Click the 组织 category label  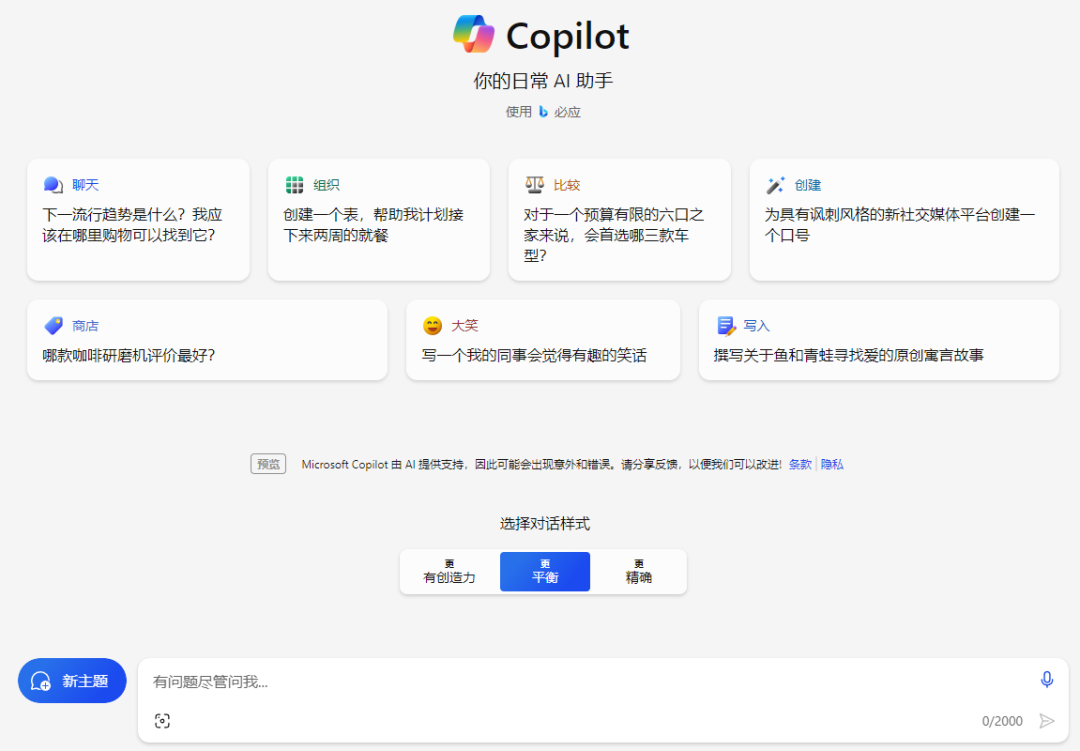tap(326, 185)
